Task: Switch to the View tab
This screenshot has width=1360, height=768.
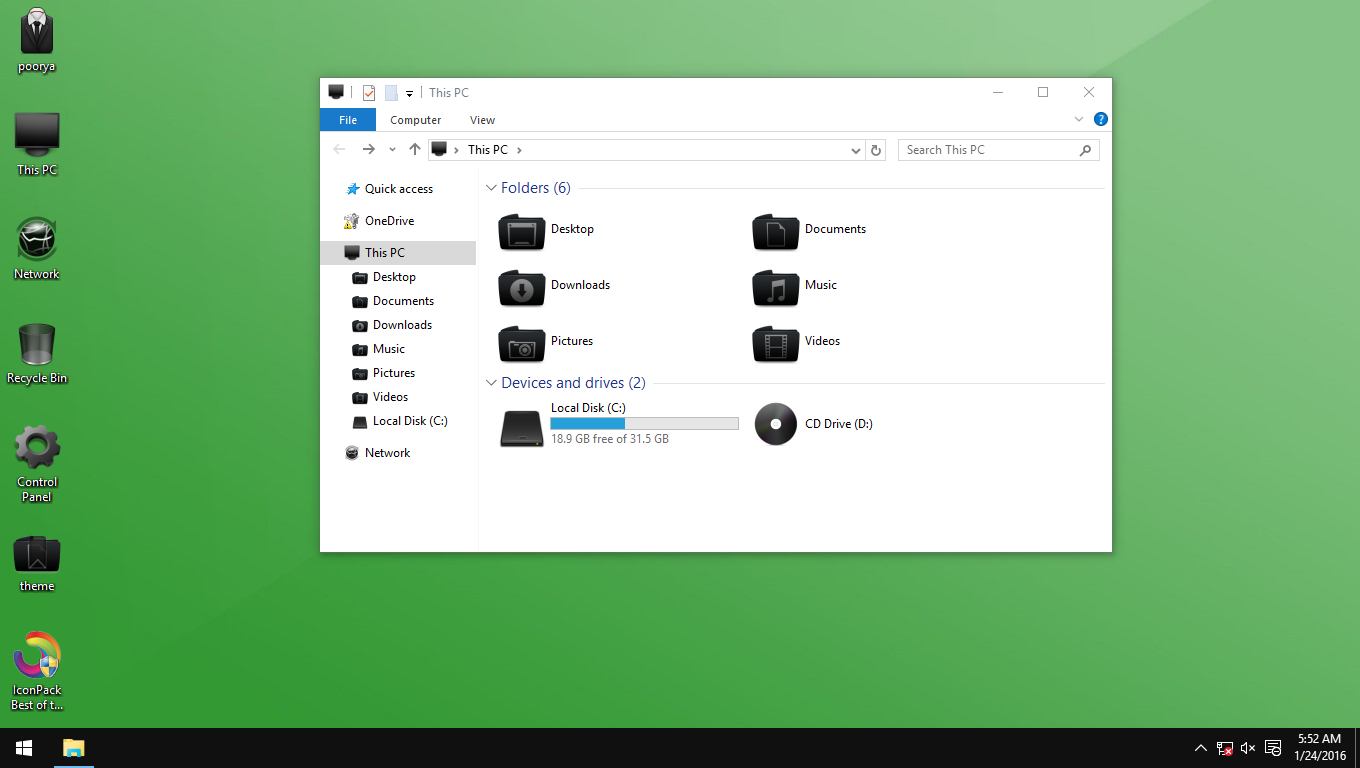Action: (482, 119)
